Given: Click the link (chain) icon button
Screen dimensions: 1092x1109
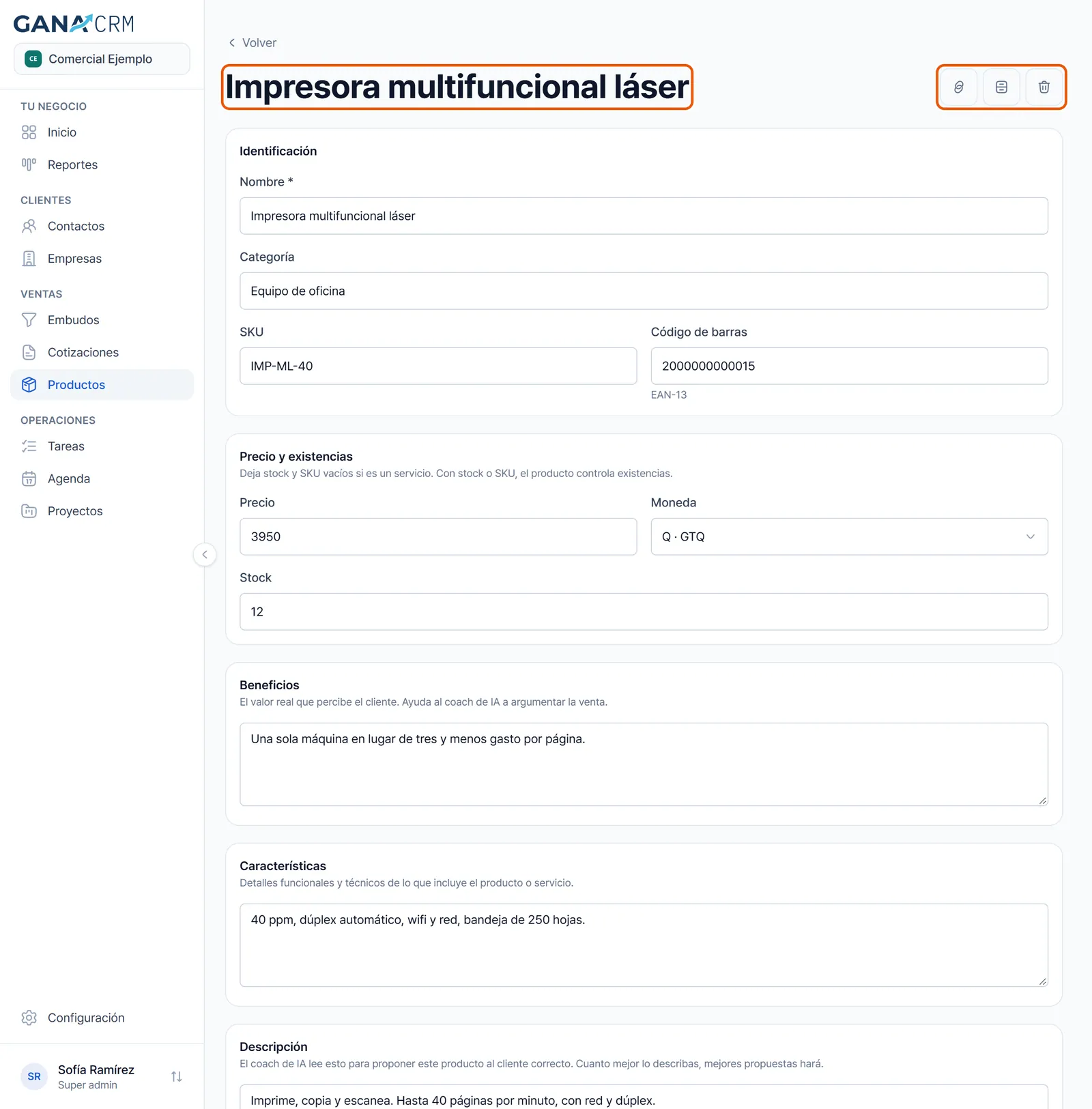Looking at the screenshot, I should (x=958, y=87).
